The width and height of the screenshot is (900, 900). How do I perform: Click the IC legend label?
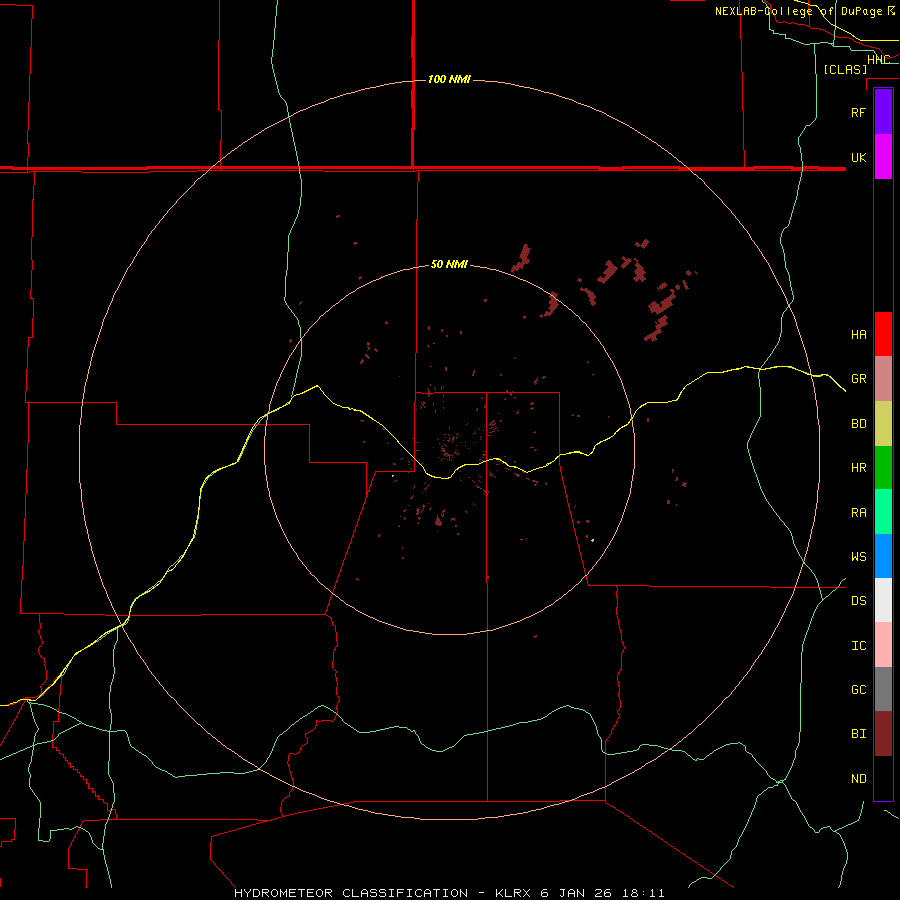pyautogui.click(x=858, y=645)
